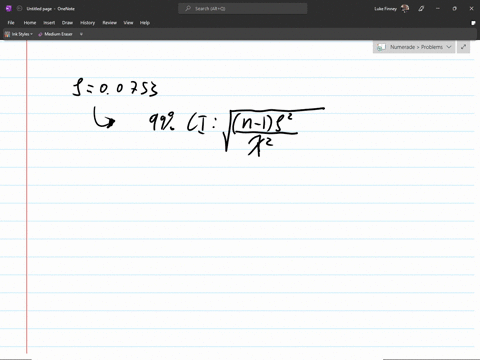Open the Help tab
This screenshot has width=480, height=360.
coord(145,23)
